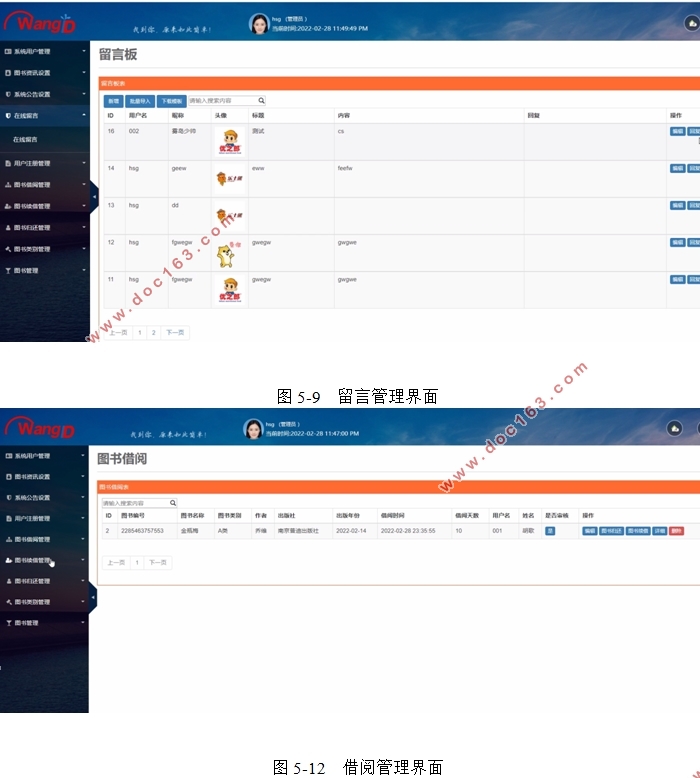Click the 图书续借管理 icon in 留言板 screen sidebar
Image resolution: width=700 pixels, height=778 pixels.
[x=8, y=206]
